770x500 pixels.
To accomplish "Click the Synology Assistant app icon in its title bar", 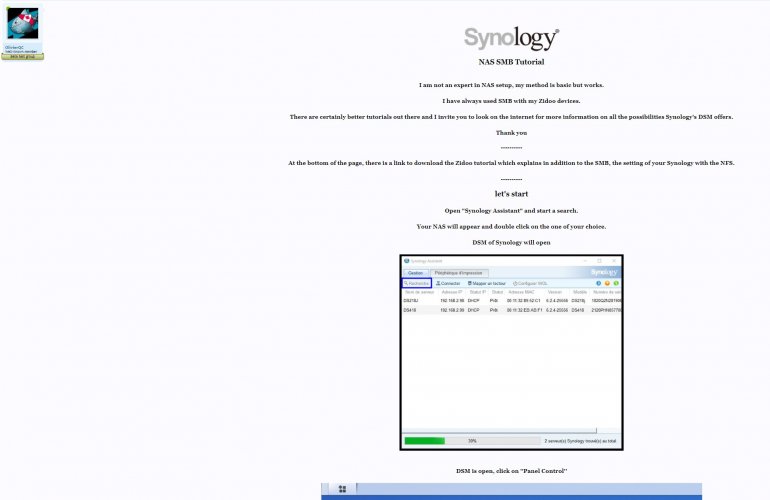I will pos(406,261).
